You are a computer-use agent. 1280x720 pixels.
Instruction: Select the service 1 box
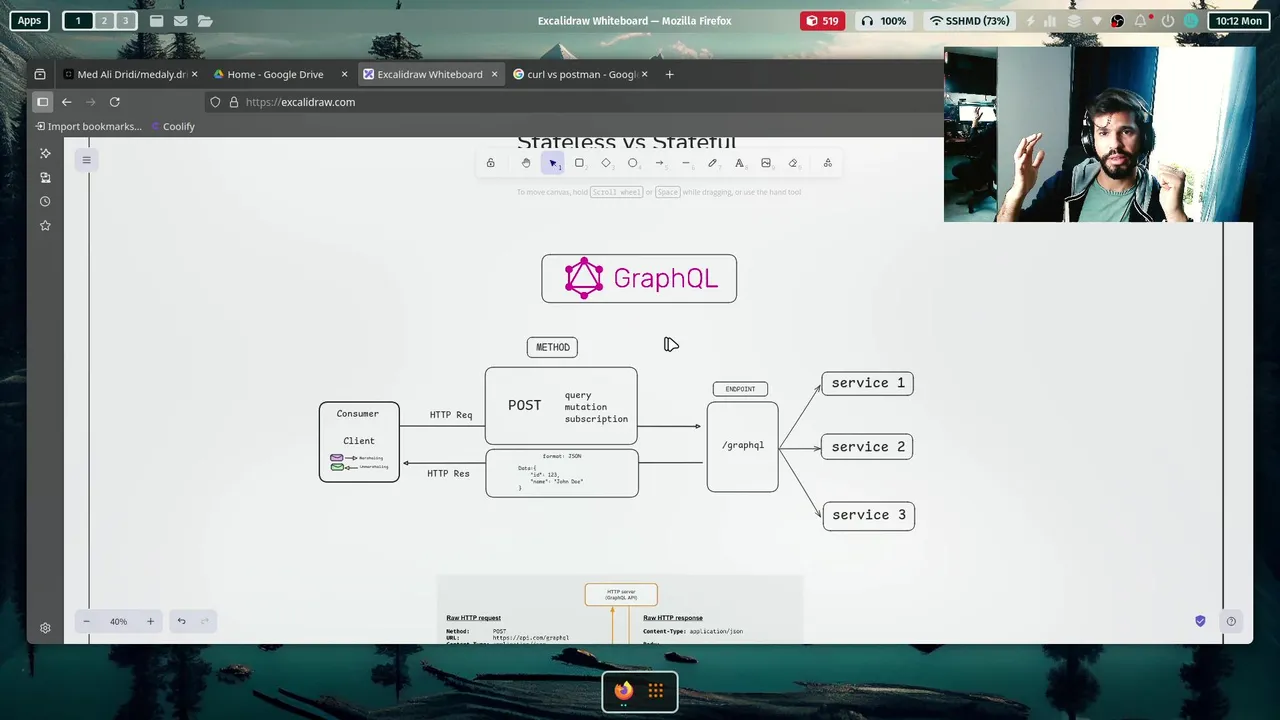coord(867,383)
